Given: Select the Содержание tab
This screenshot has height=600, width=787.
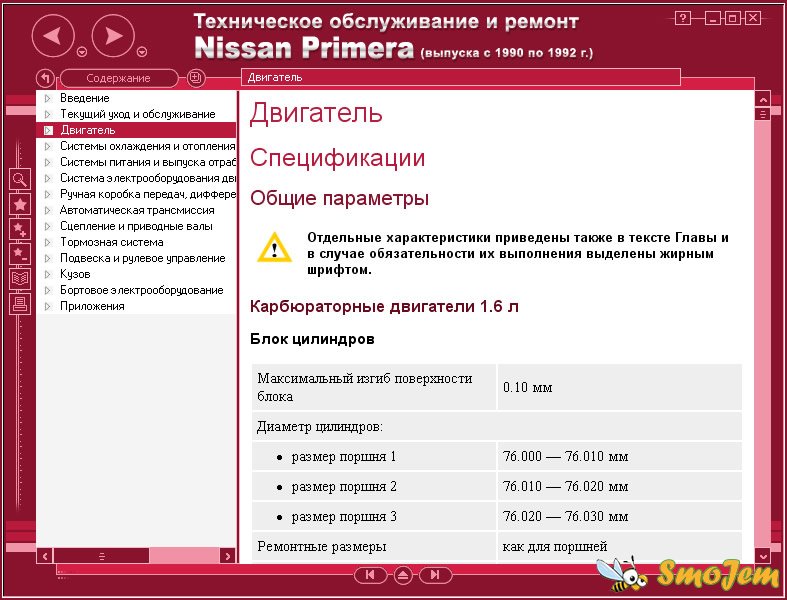Looking at the screenshot, I should 118,78.
